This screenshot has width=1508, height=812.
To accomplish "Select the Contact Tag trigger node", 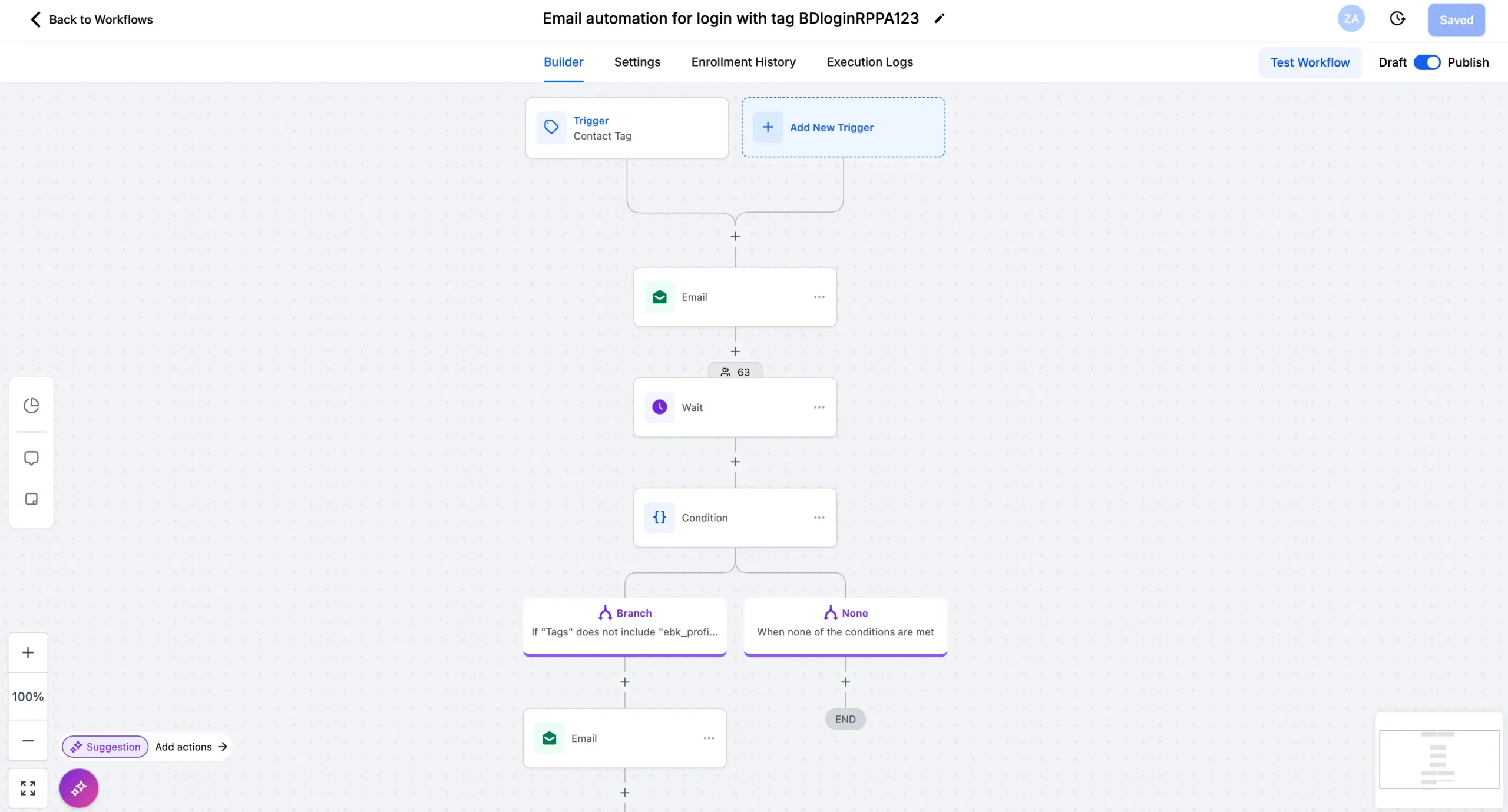I will (626, 128).
